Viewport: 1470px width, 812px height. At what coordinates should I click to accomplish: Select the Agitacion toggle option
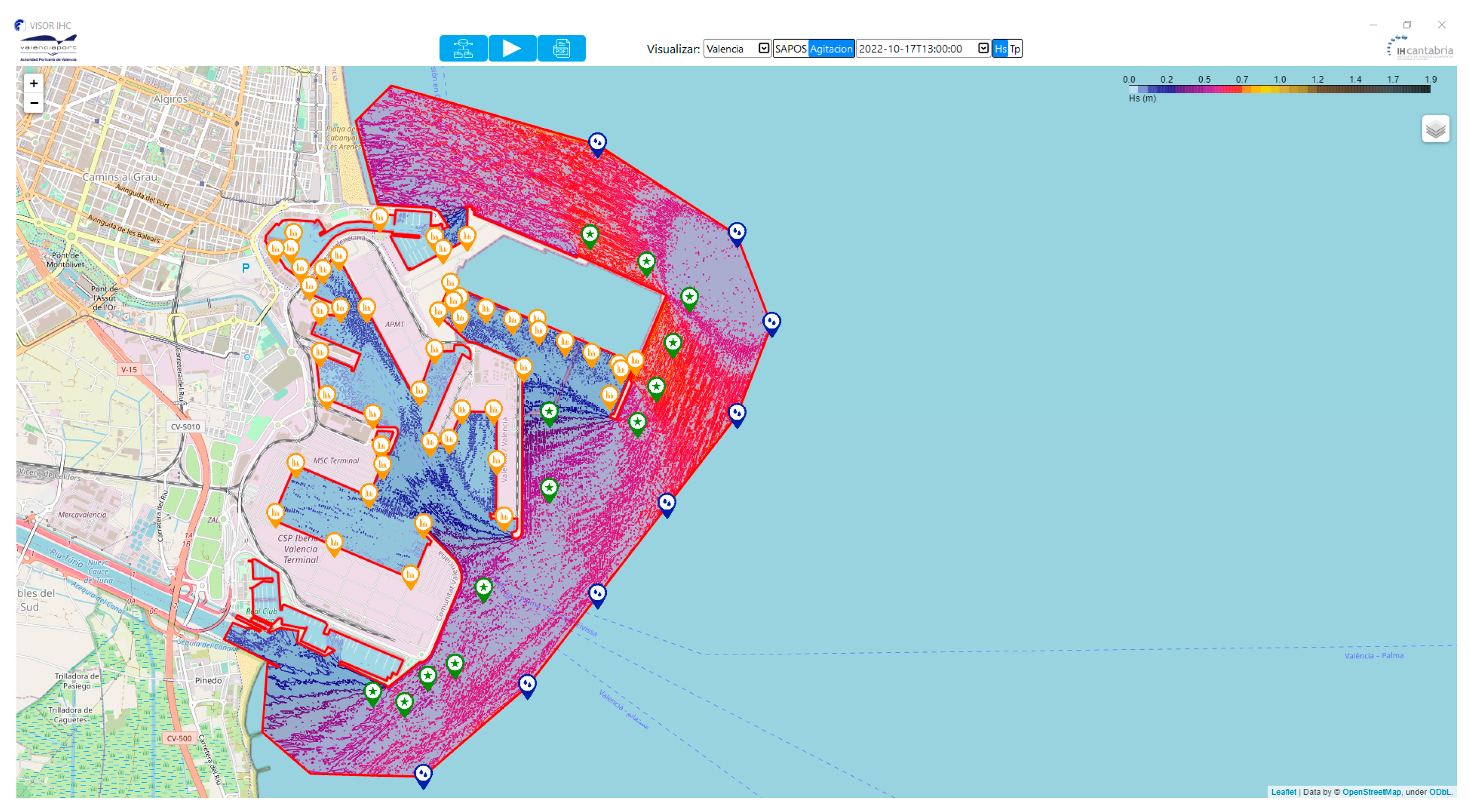tap(831, 49)
